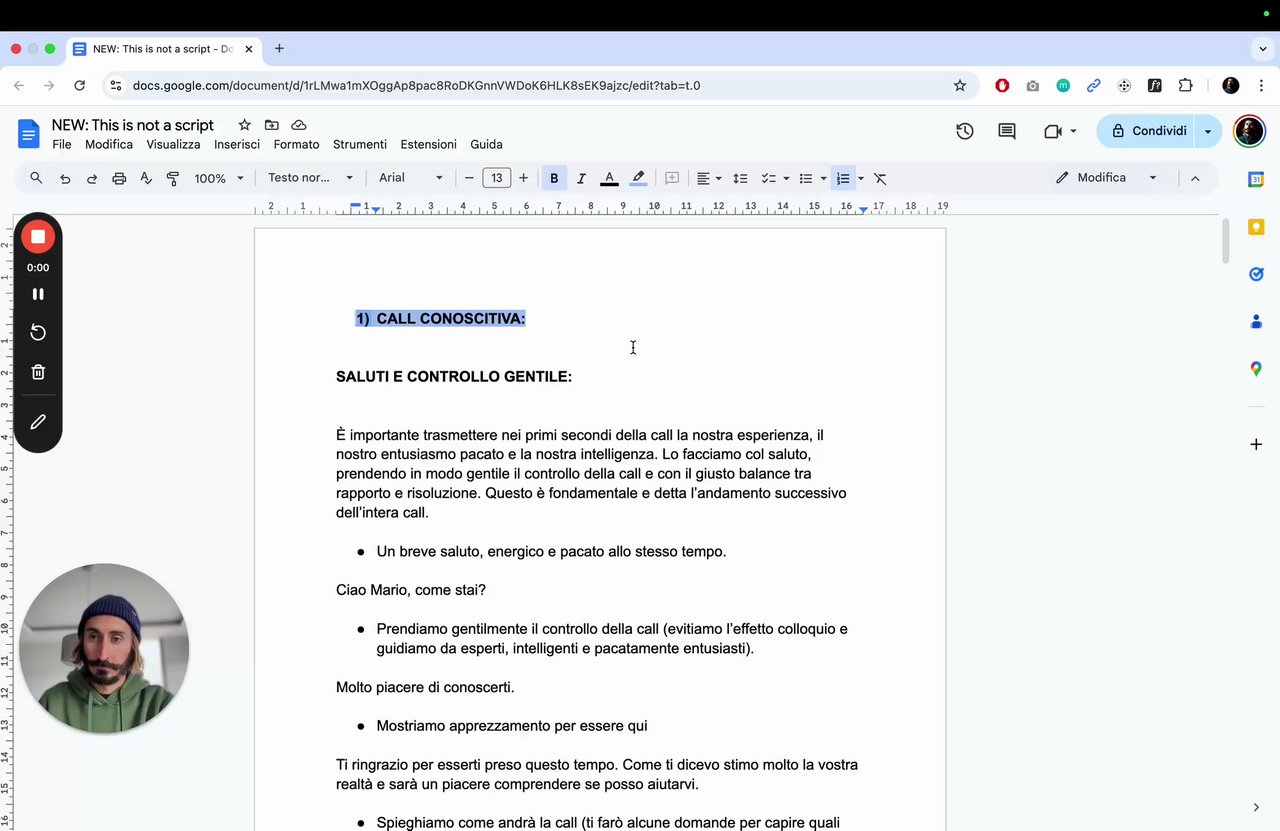This screenshot has width=1280, height=831.
Task: Open the Arial font dropdown
Action: [x=410, y=178]
